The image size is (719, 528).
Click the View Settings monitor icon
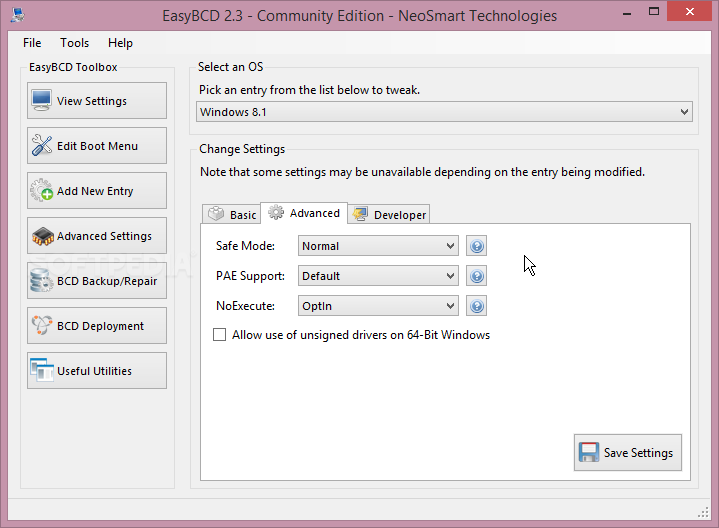(x=42, y=100)
